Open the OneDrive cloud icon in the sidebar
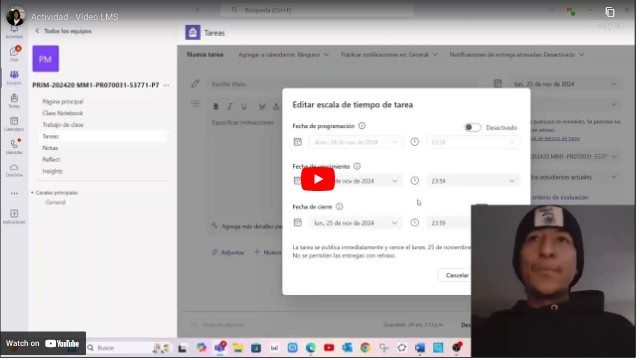Screen dimensions: 640x360 [x=14, y=170]
